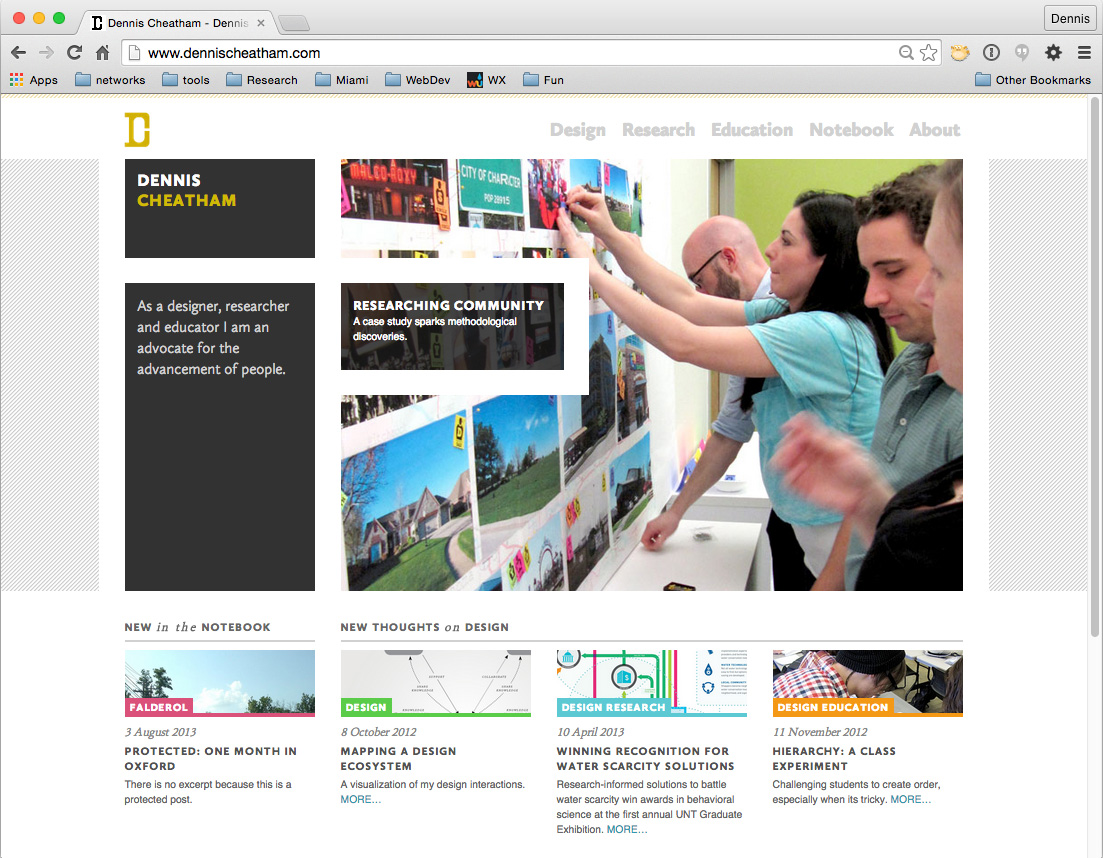The image size is (1103, 858).
Task: Reload the page with the refresh icon
Action: [x=75, y=53]
